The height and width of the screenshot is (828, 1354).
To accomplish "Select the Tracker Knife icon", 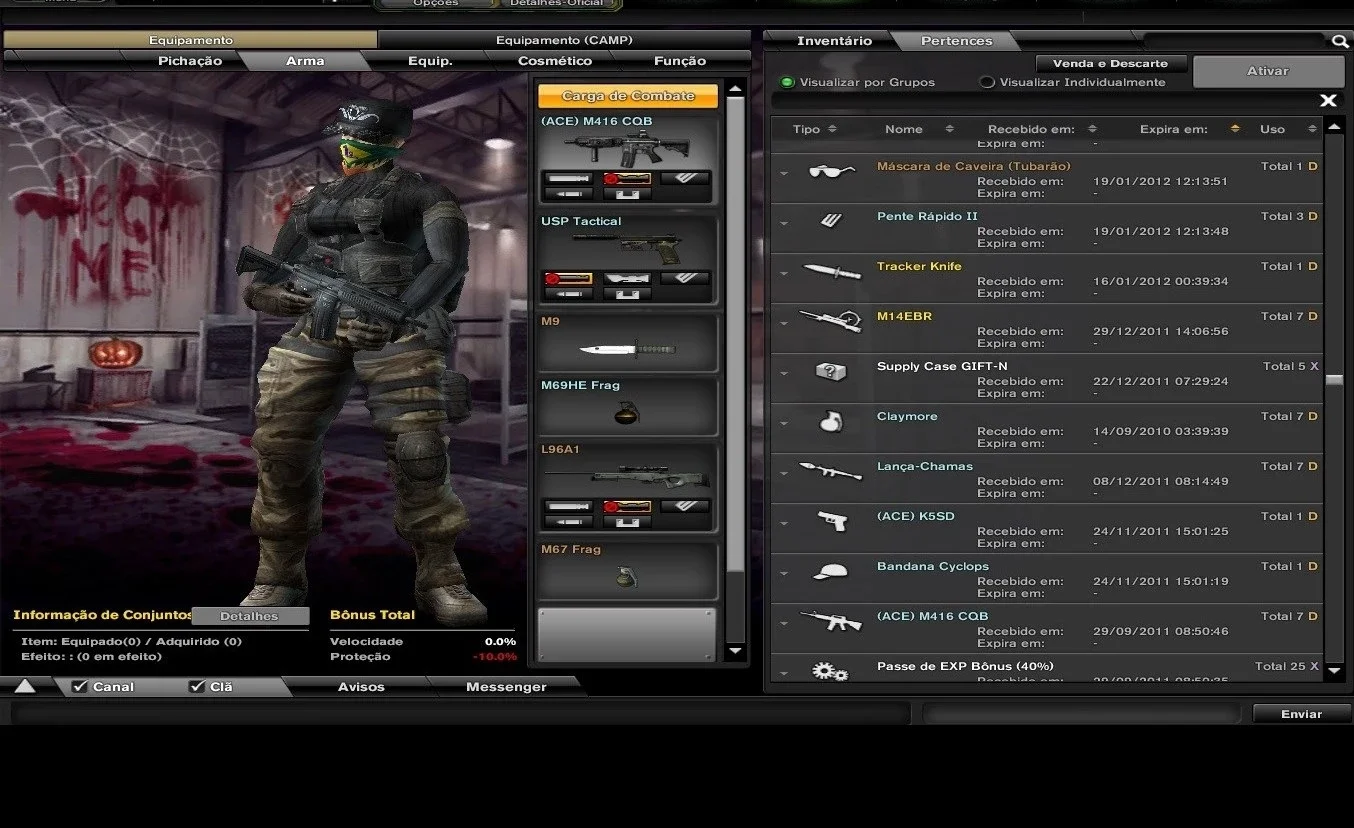I will click(x=831, y=271).
